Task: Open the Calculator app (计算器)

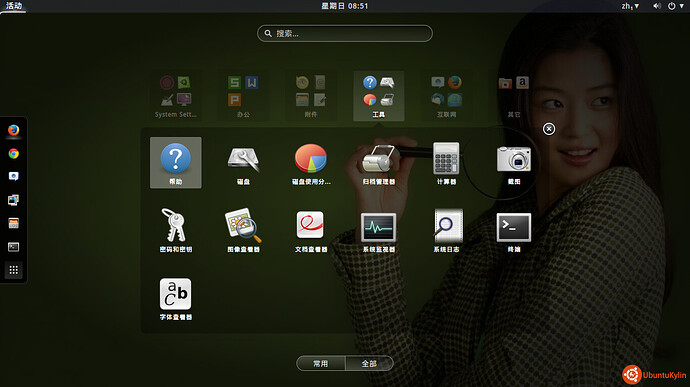Action: (446, 162)
